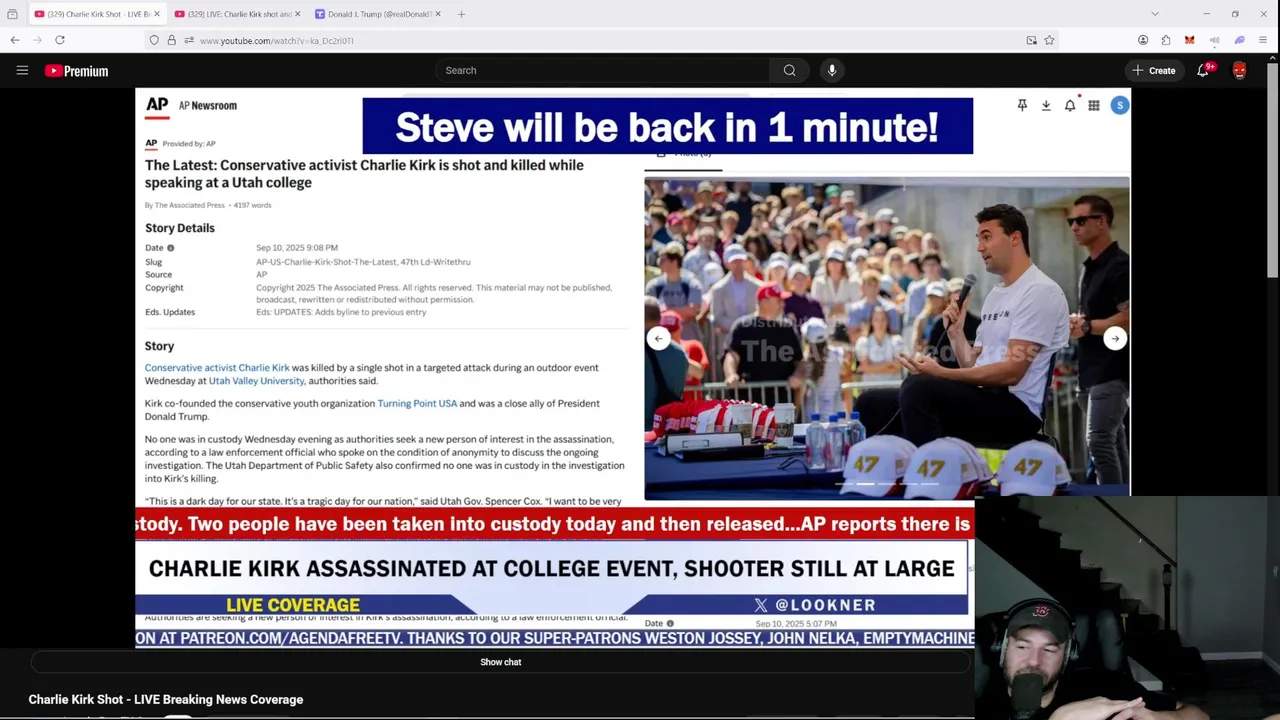Click the AP article headline 'The Latest: Conservative activist'
Viewport: 1280px width, 720px height.
pyautogui.click(x=364, y=173)
